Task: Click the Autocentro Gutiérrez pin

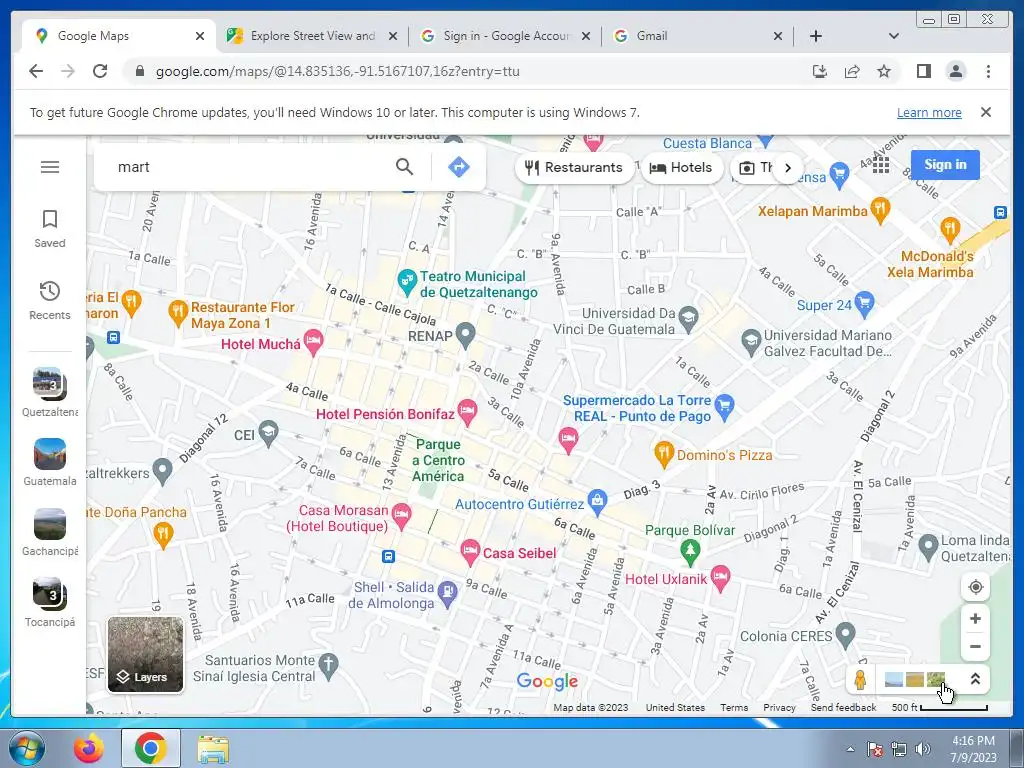Action: pyautogui.click(x=597, y=502)
